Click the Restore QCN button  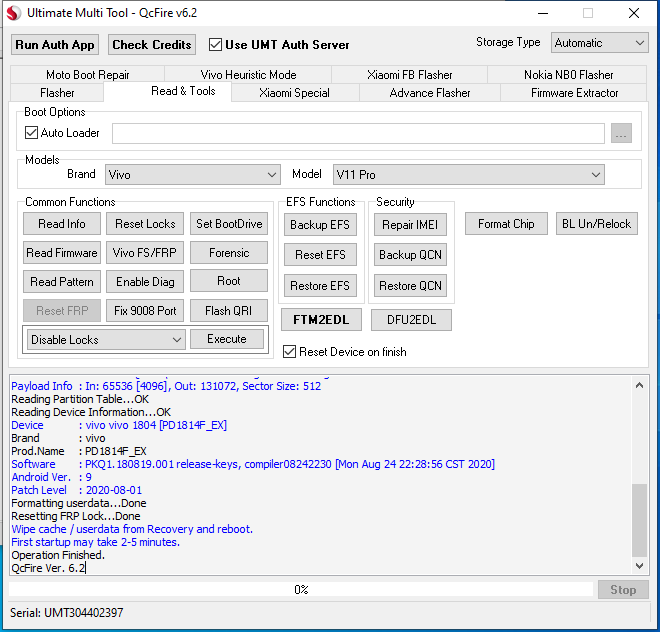point(410,286)
